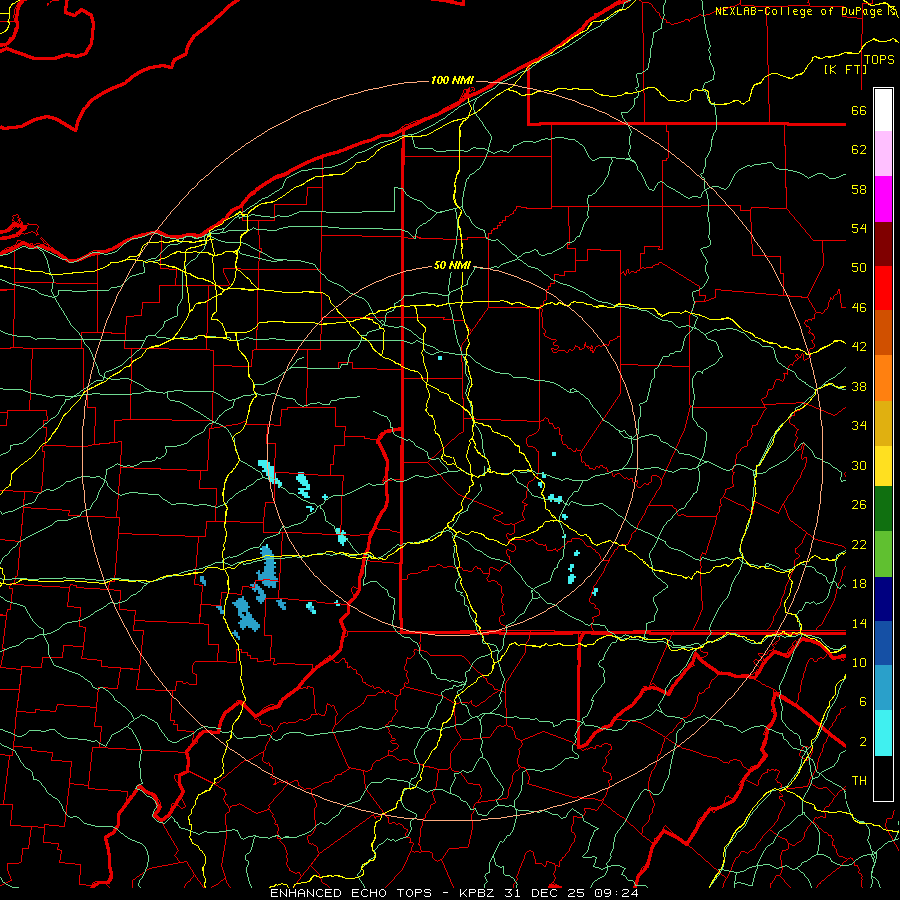Screen dimensions: 900x900
Task: Select the bright red swatch in the color scale
Action: [x=883, y=288]
